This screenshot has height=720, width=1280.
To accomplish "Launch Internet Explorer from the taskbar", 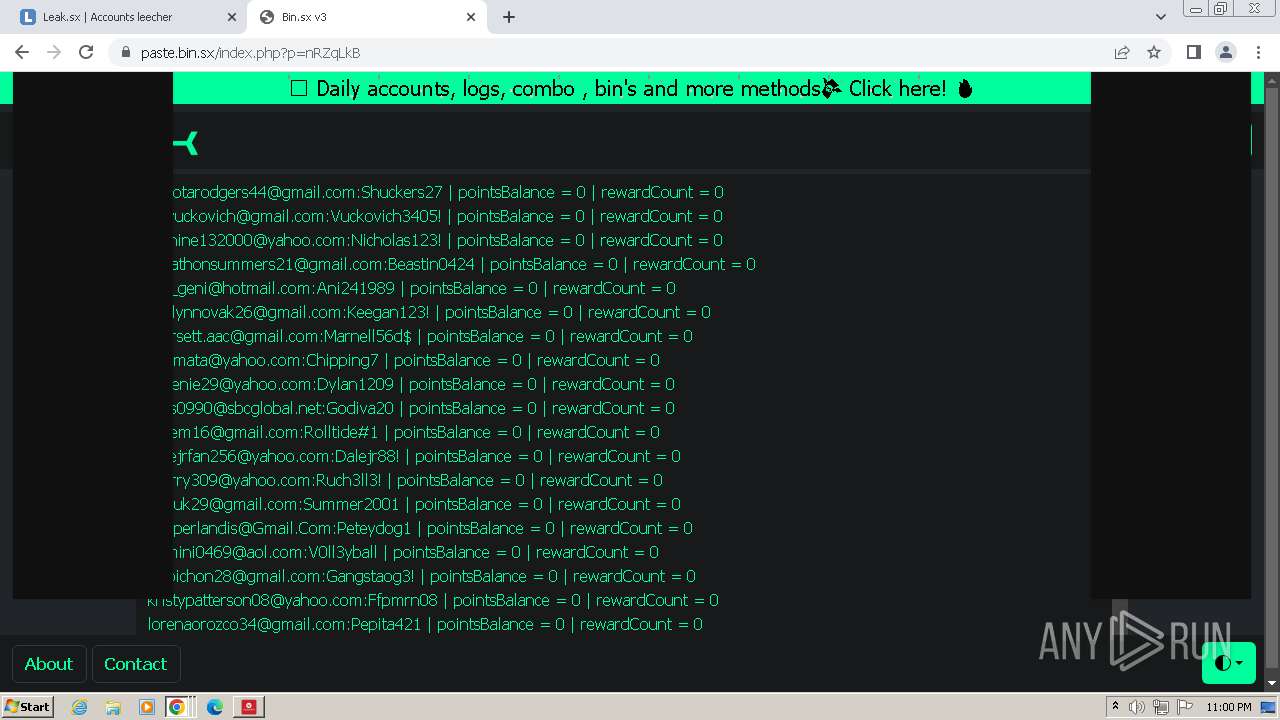I will pos(79,707).
